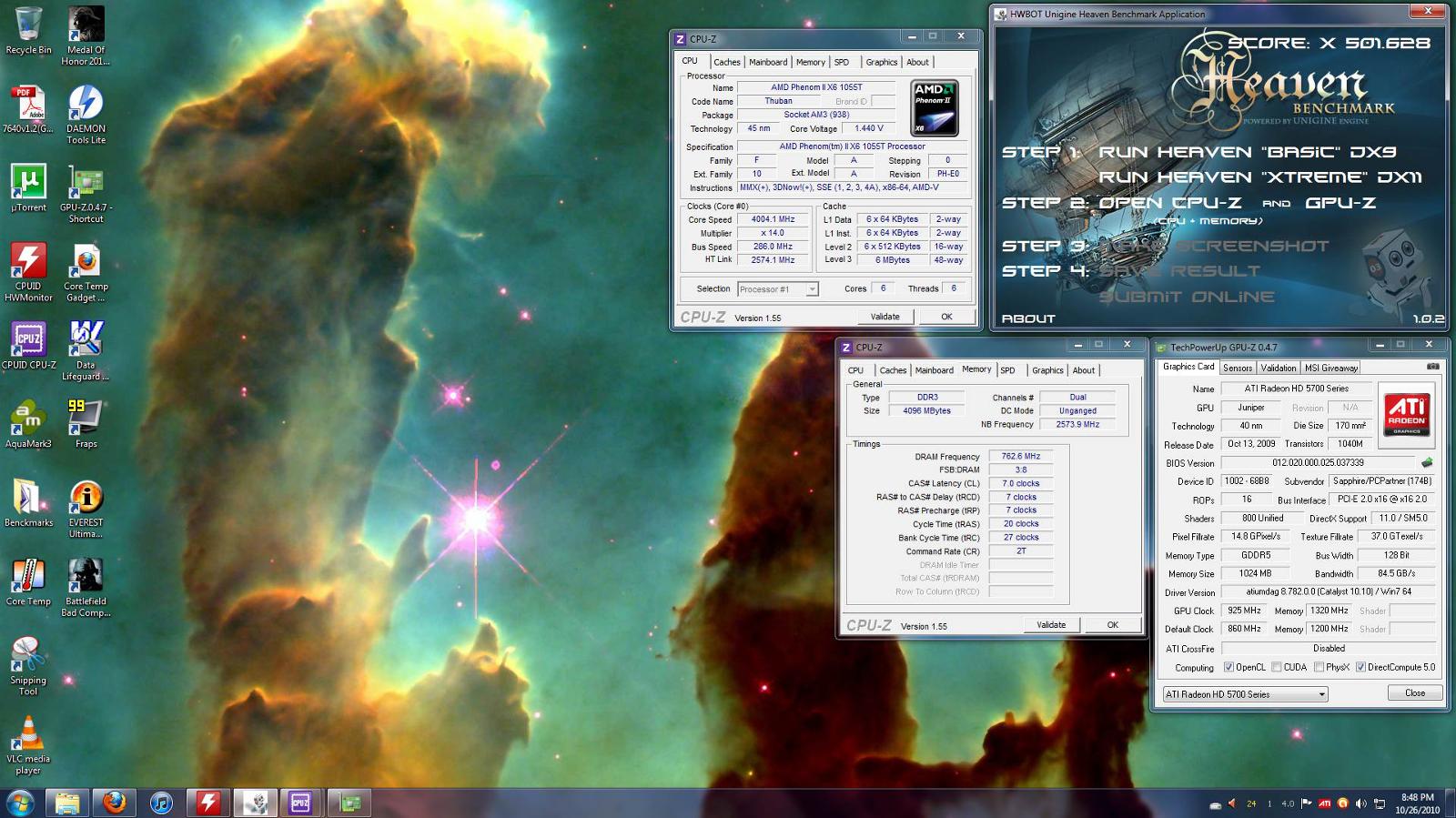
Task: Open Snipping Tool desktop icon
Action: tap(28, 666)
